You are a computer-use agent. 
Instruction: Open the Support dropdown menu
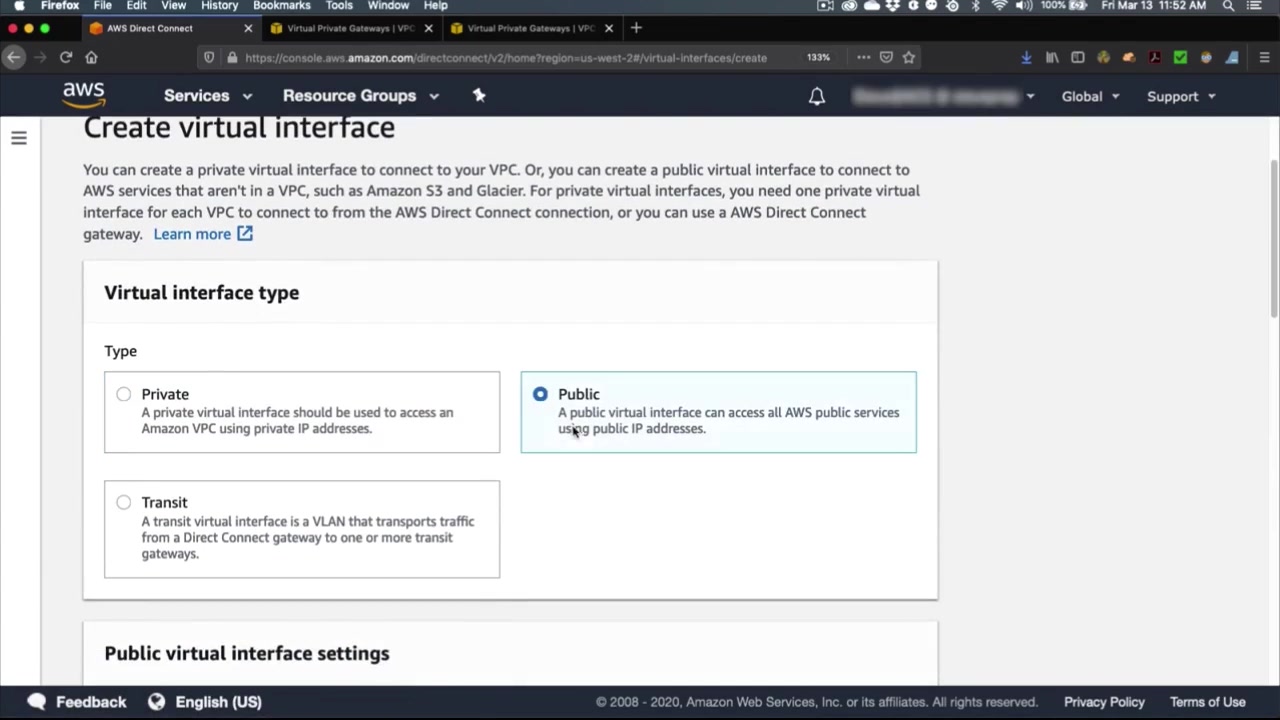1181,96
